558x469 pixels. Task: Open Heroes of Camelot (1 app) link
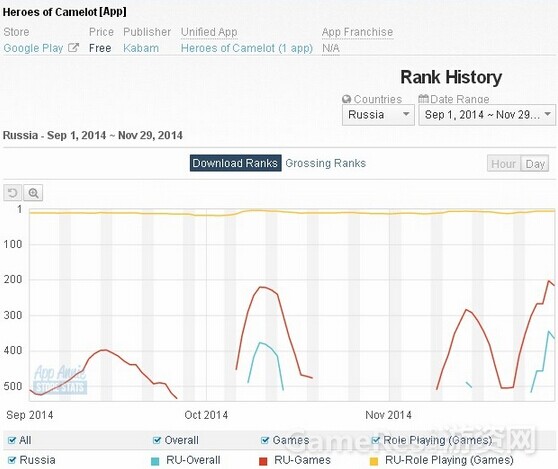[x=247, y=48]
